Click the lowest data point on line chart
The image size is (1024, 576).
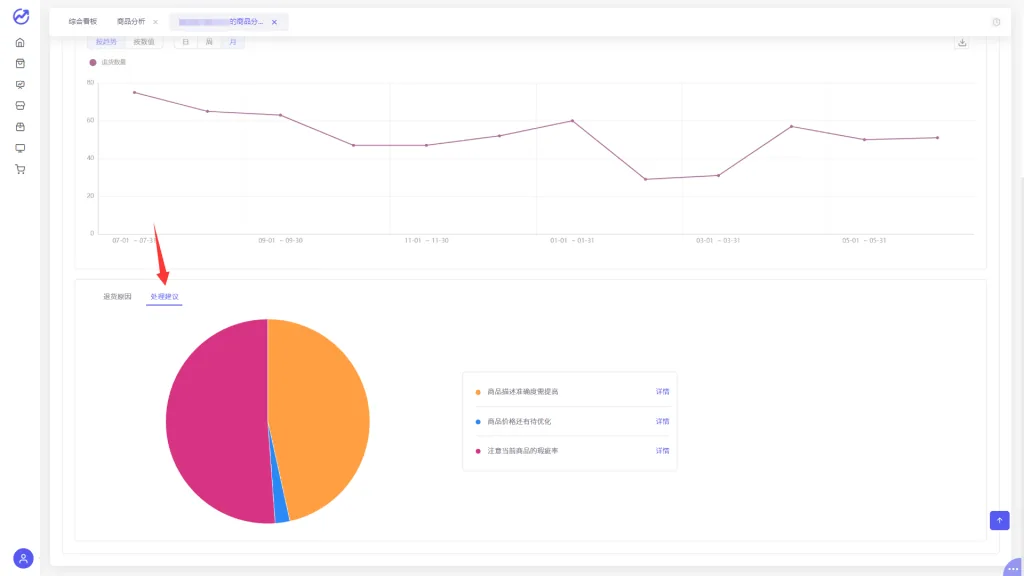[x=645, y=179]
